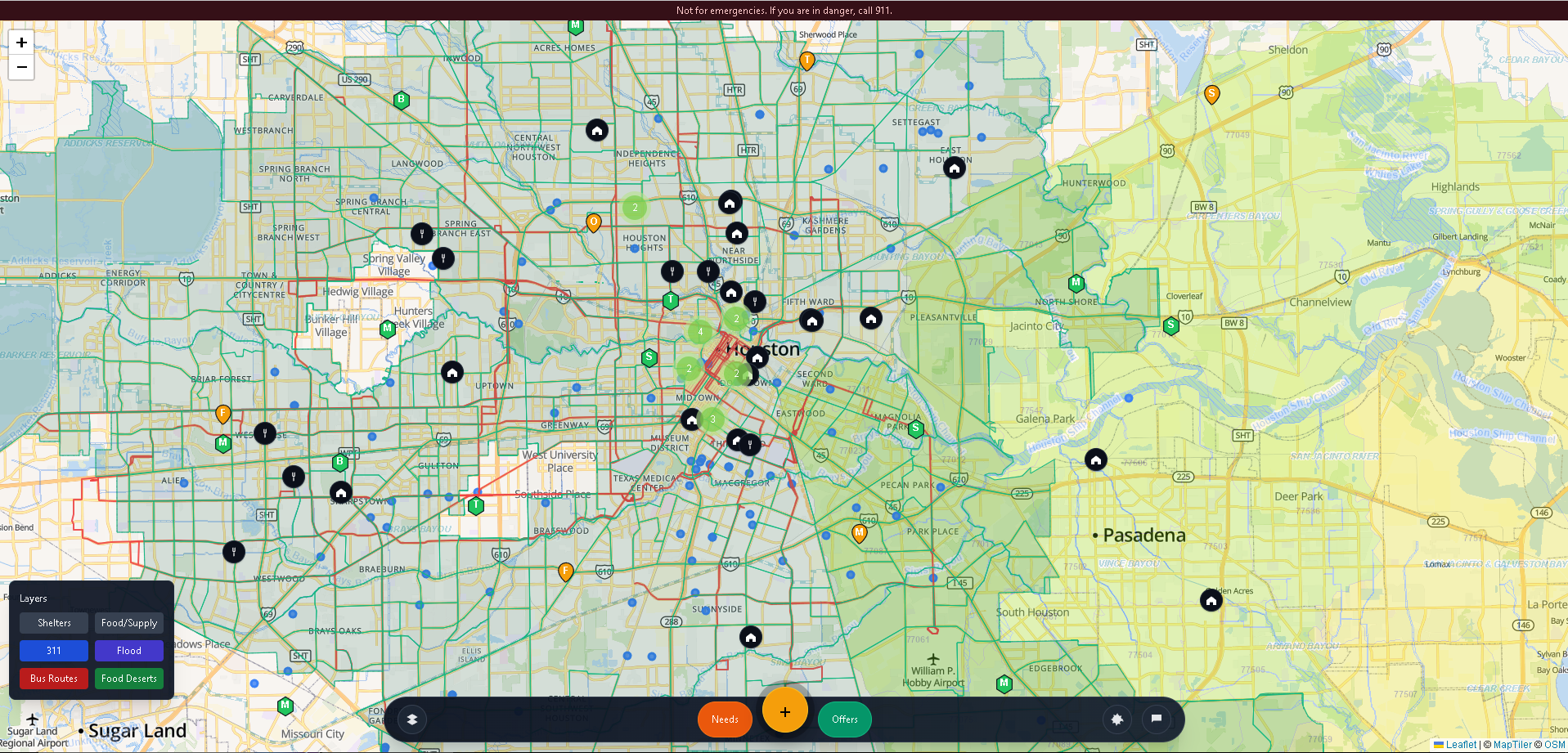Select the green S hexagon west of Downtown

(x=649, y=357)
